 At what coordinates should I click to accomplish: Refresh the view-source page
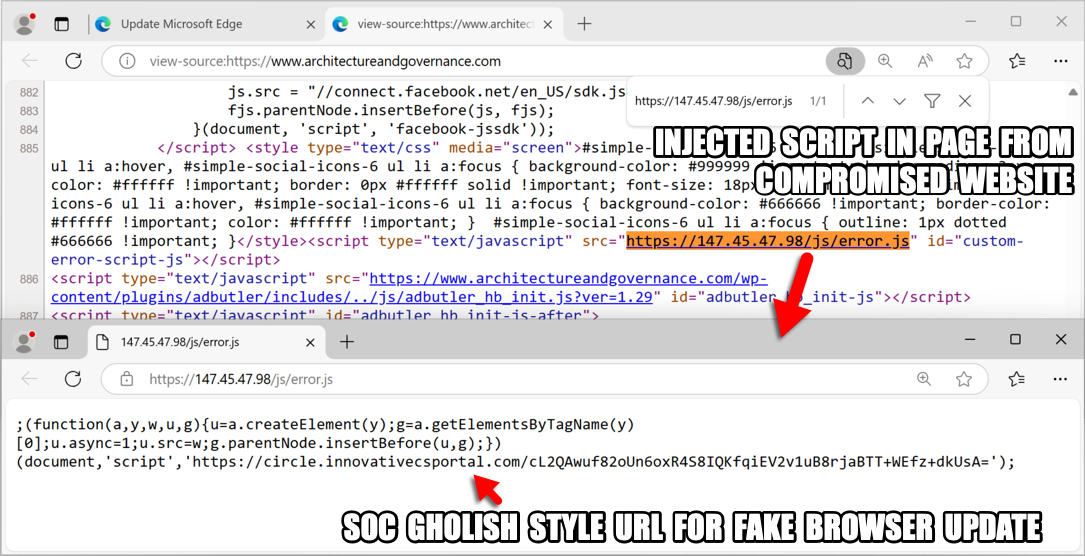click(x=73, y=61)
